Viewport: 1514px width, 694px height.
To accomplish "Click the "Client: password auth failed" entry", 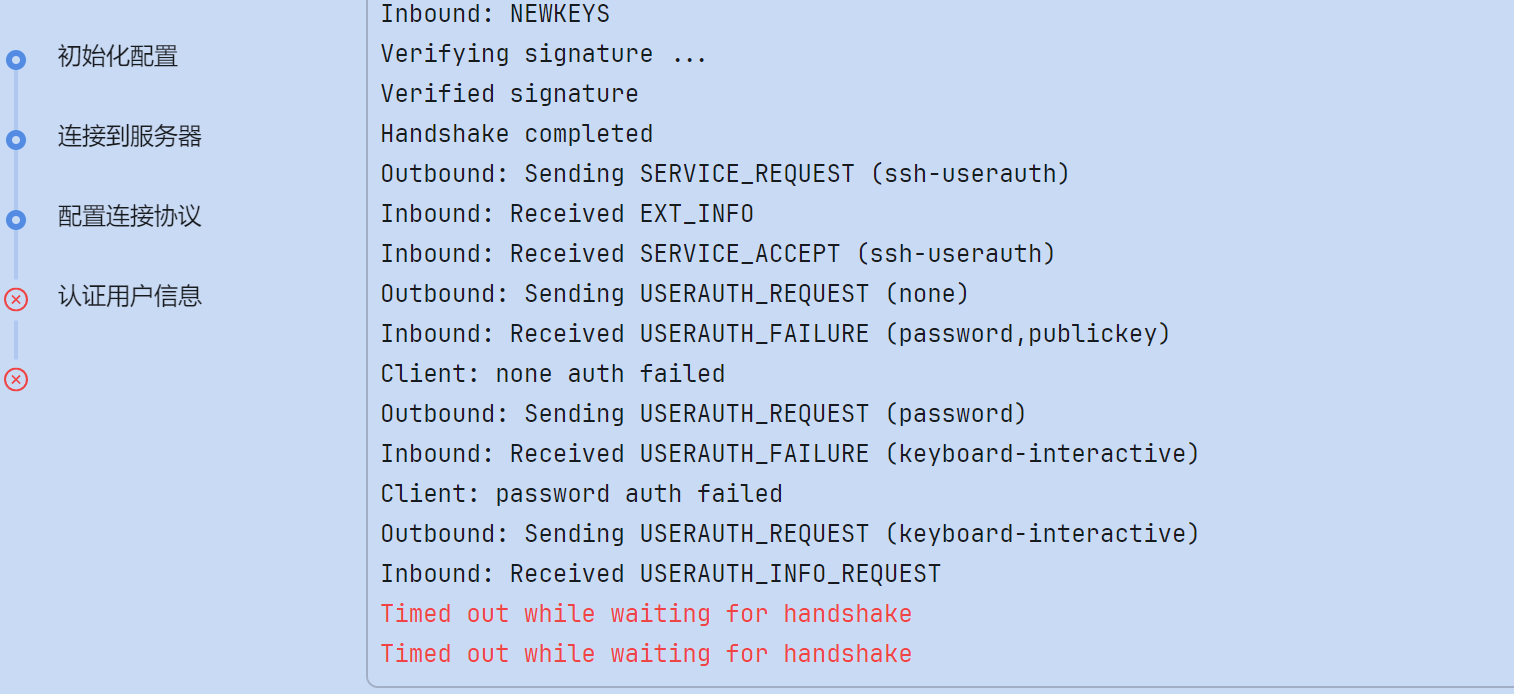I will (x=581, y=494).
